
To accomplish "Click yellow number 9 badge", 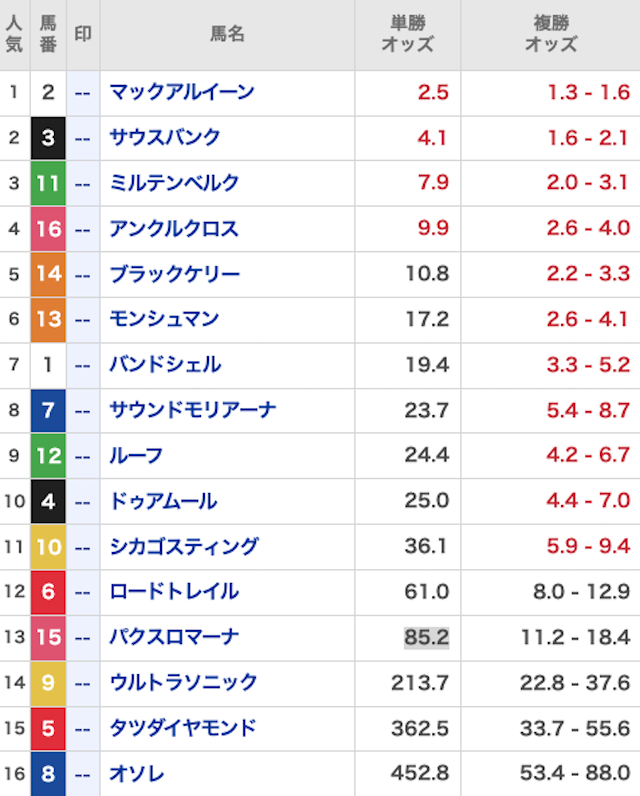I will click(x=48, y=683).
